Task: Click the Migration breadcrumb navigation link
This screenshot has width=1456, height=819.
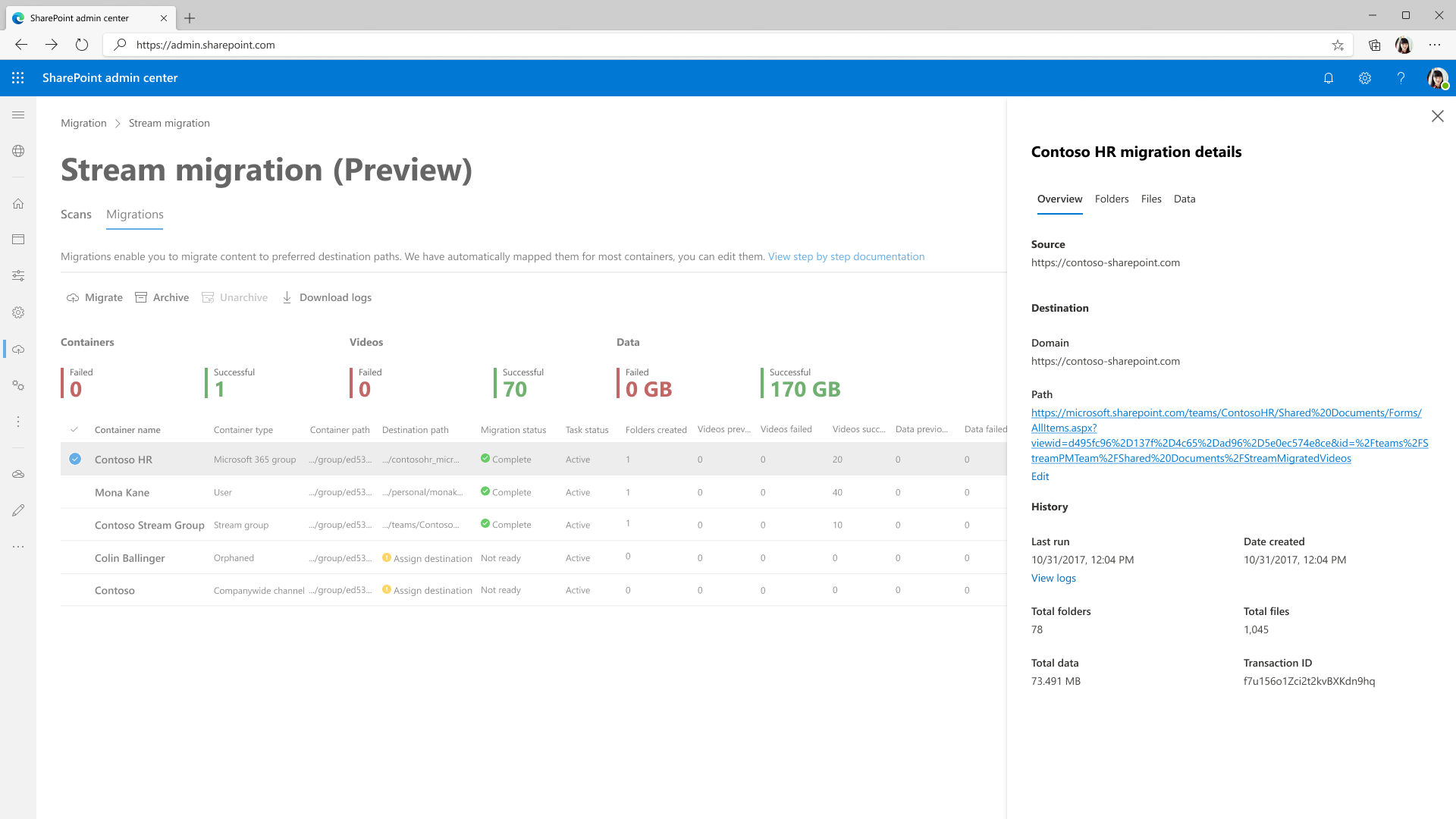Action: click(84, 122)
